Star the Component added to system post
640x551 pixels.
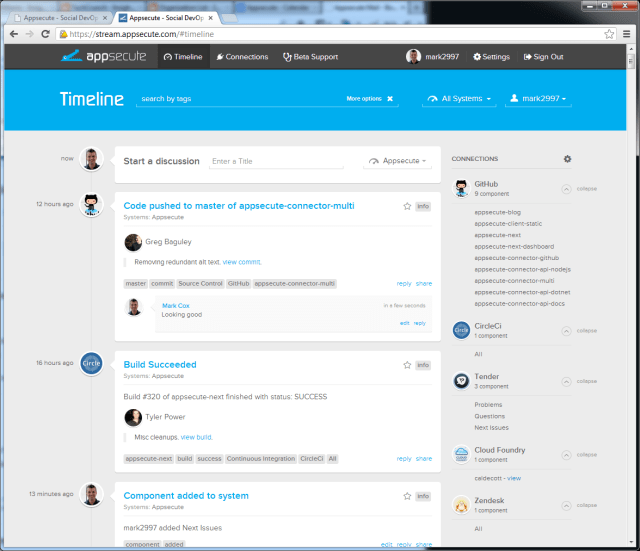(407, 496)
